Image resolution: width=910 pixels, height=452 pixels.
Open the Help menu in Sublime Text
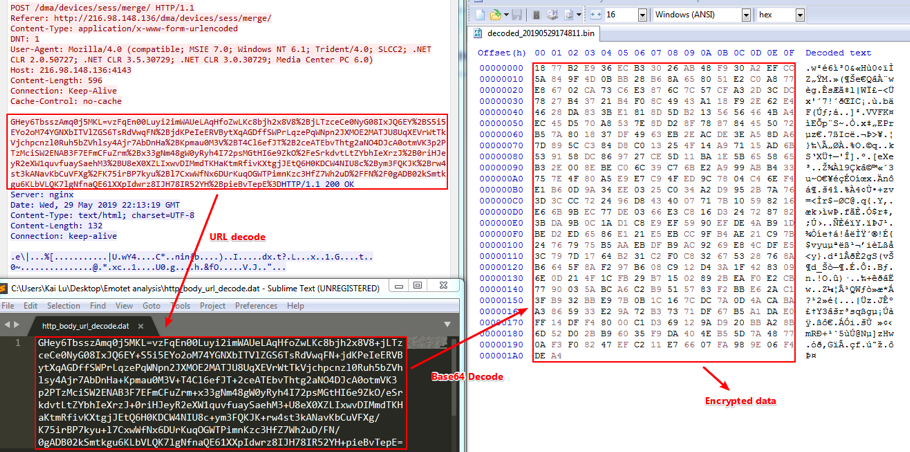295,306
